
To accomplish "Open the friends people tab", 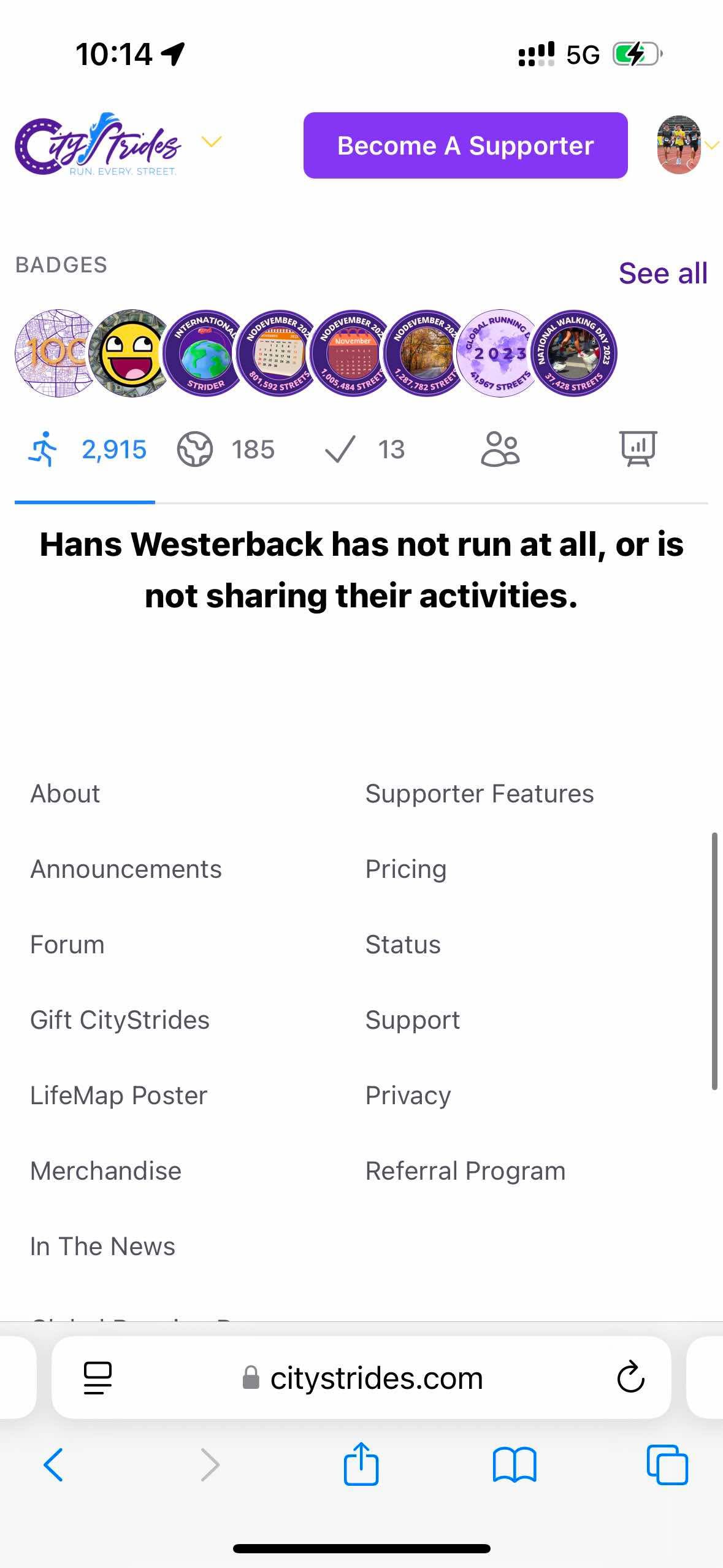I will [x=500, y=450].
